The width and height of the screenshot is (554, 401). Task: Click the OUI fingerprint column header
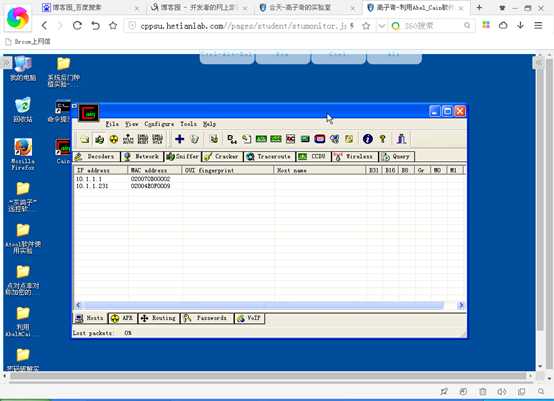[228, 170]
